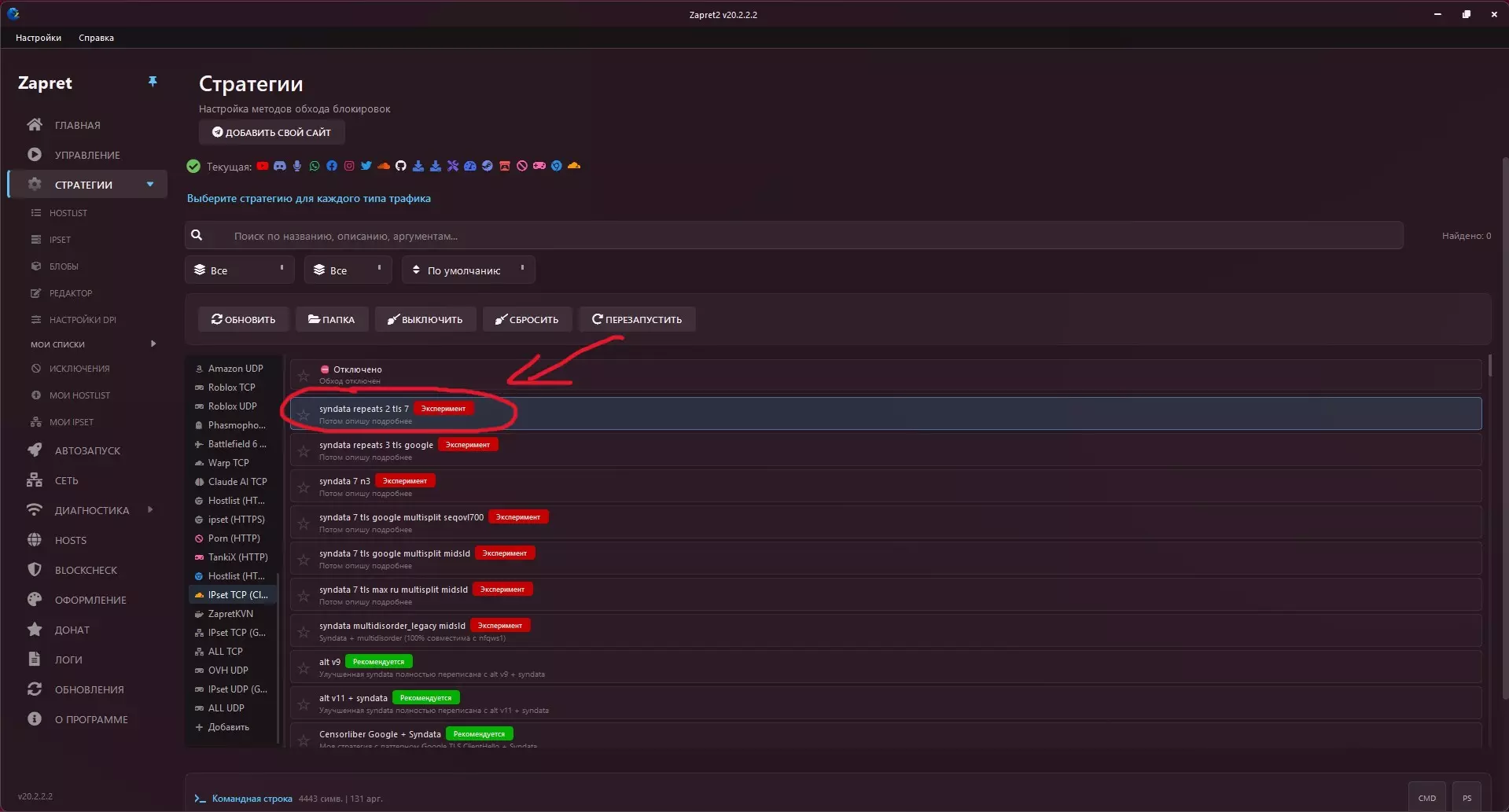
Task: Click the CMD button
Action: tap(1427, 798)
